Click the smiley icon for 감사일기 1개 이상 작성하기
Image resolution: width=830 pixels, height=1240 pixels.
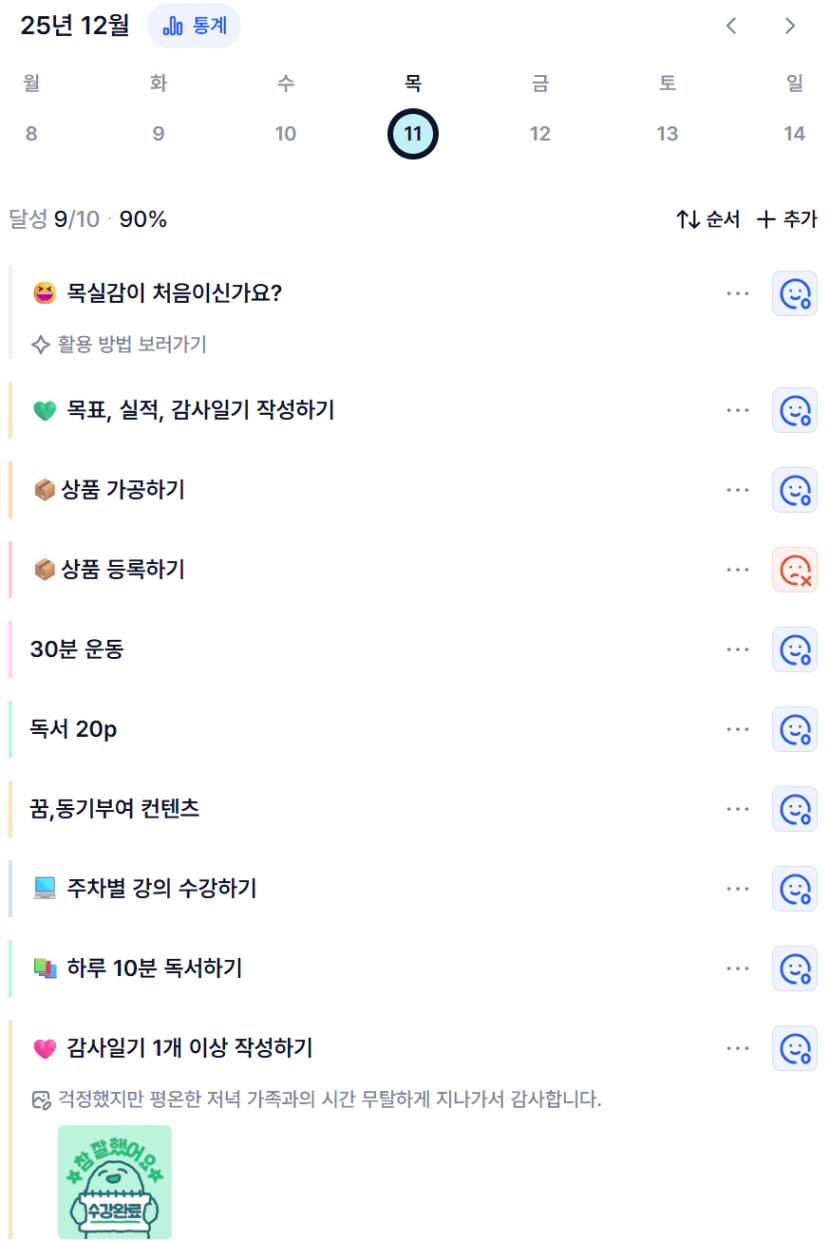coord(794,1048)
